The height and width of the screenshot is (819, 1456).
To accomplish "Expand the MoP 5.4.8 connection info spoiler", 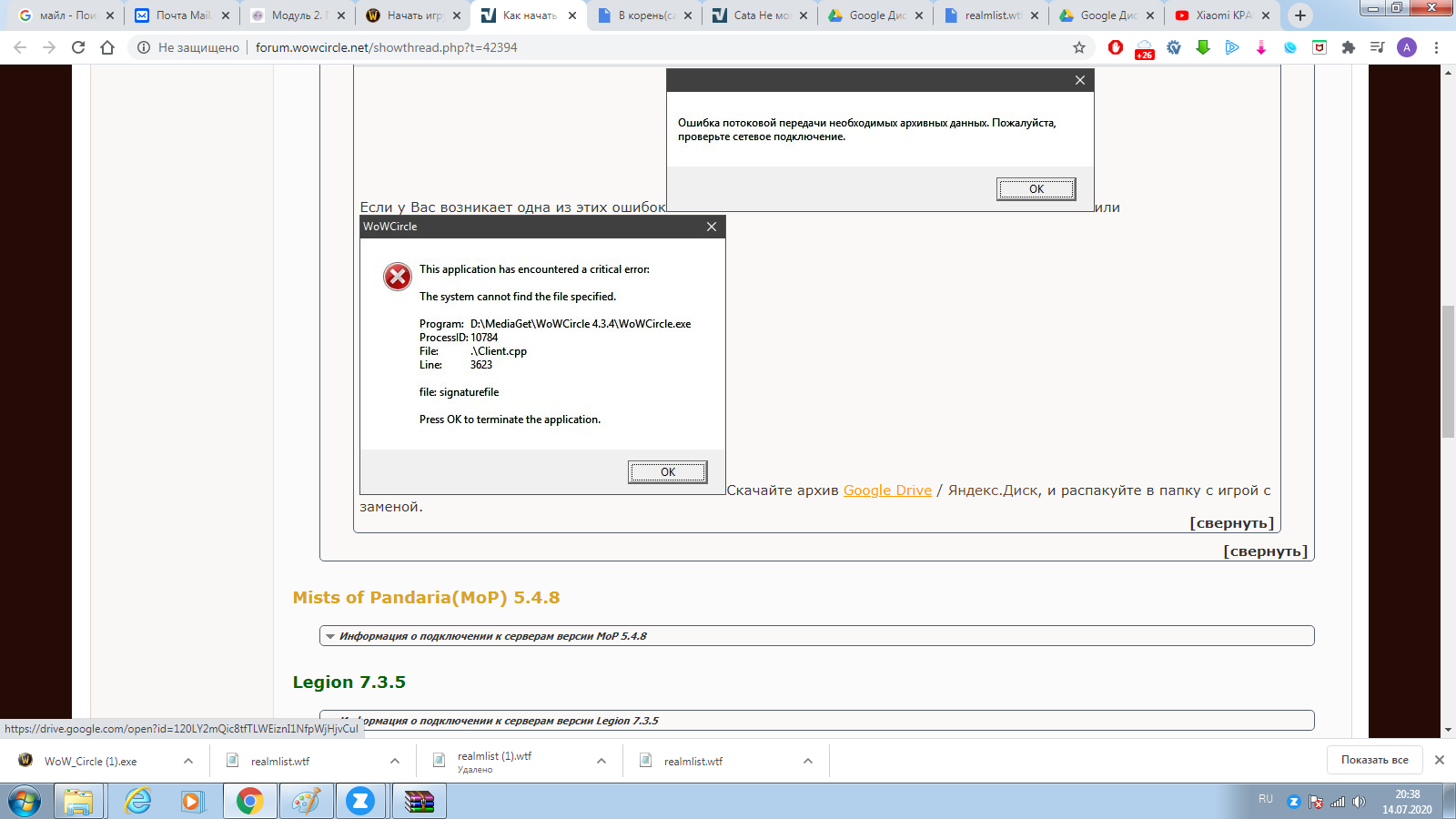I will pyautogui.click(x=492, y=636).
